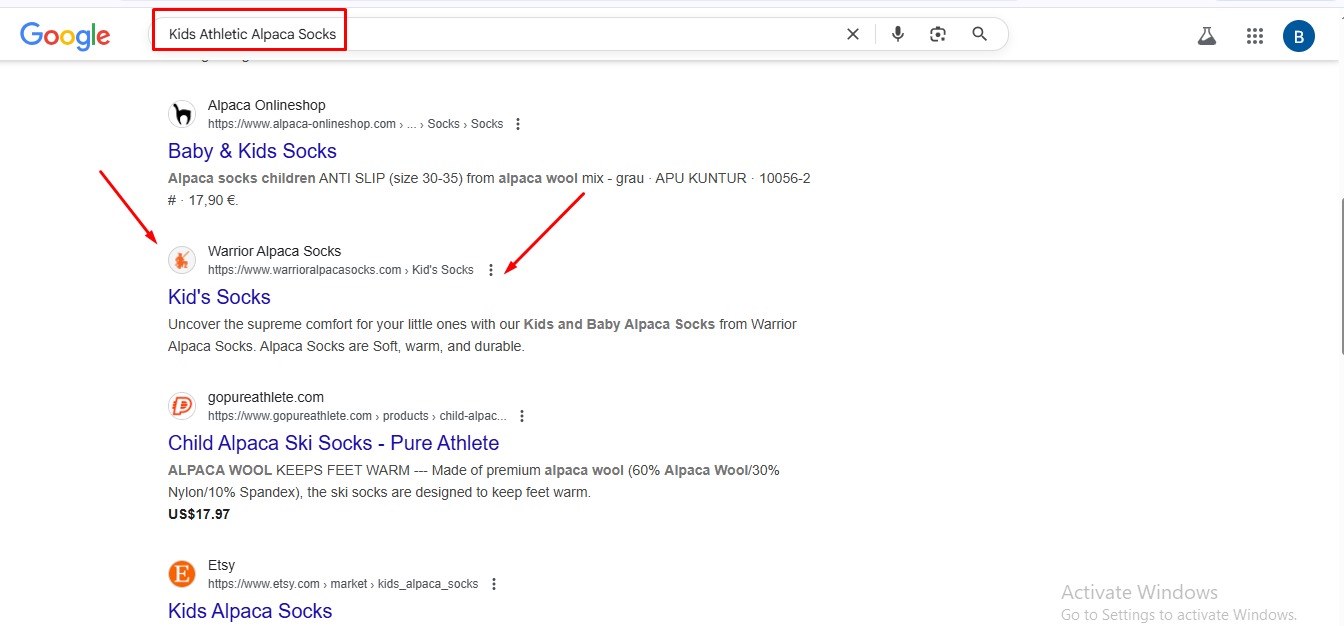Click the Google logo

[65, 35]
